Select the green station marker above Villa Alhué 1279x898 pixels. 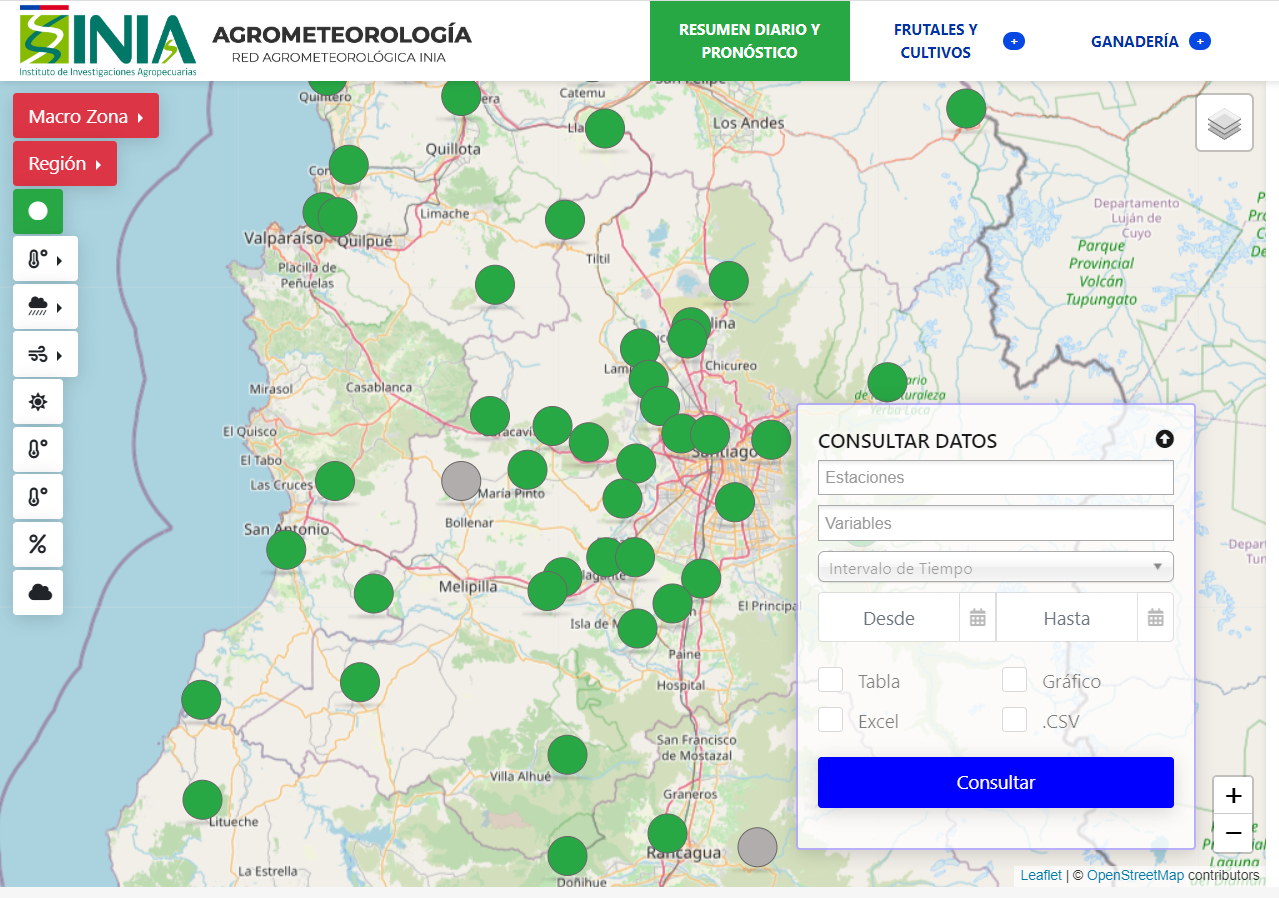tap(567, 755)
